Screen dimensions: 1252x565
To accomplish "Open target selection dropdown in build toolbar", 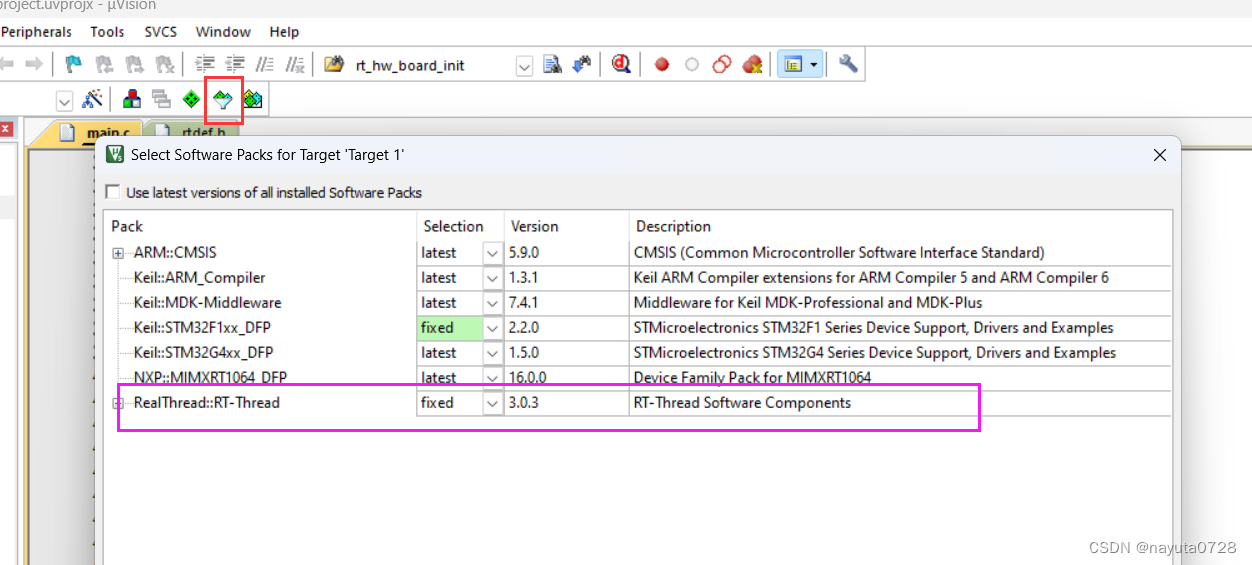I will pos(64,100).
